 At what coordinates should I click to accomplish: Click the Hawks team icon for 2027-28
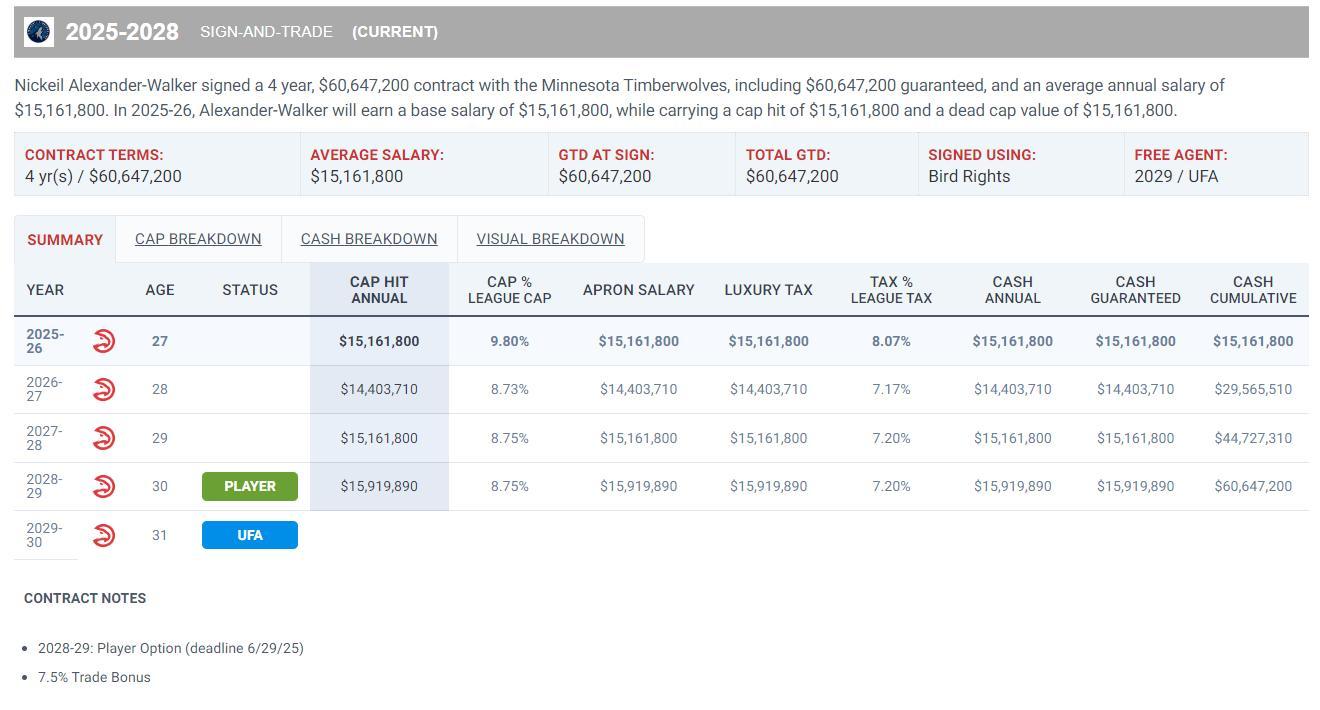tap(103, 438)
